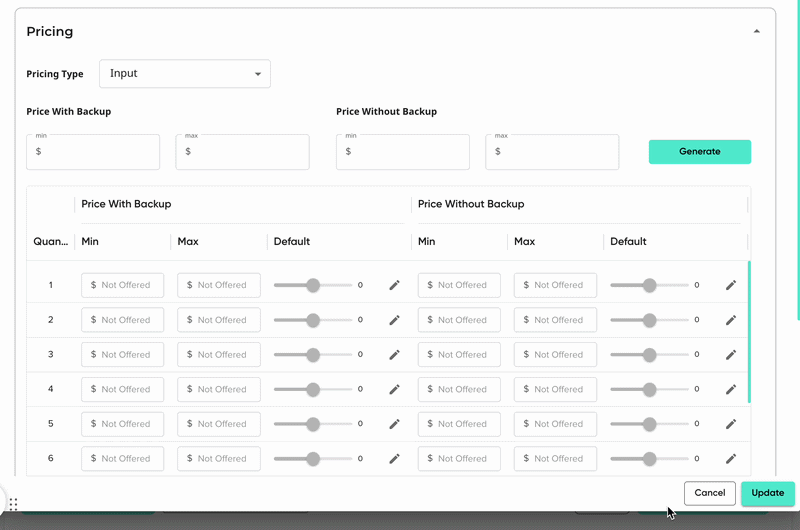800x530 pixels.
Task: Click the drag handle dots at bottom left
Action: coord(14,504)
